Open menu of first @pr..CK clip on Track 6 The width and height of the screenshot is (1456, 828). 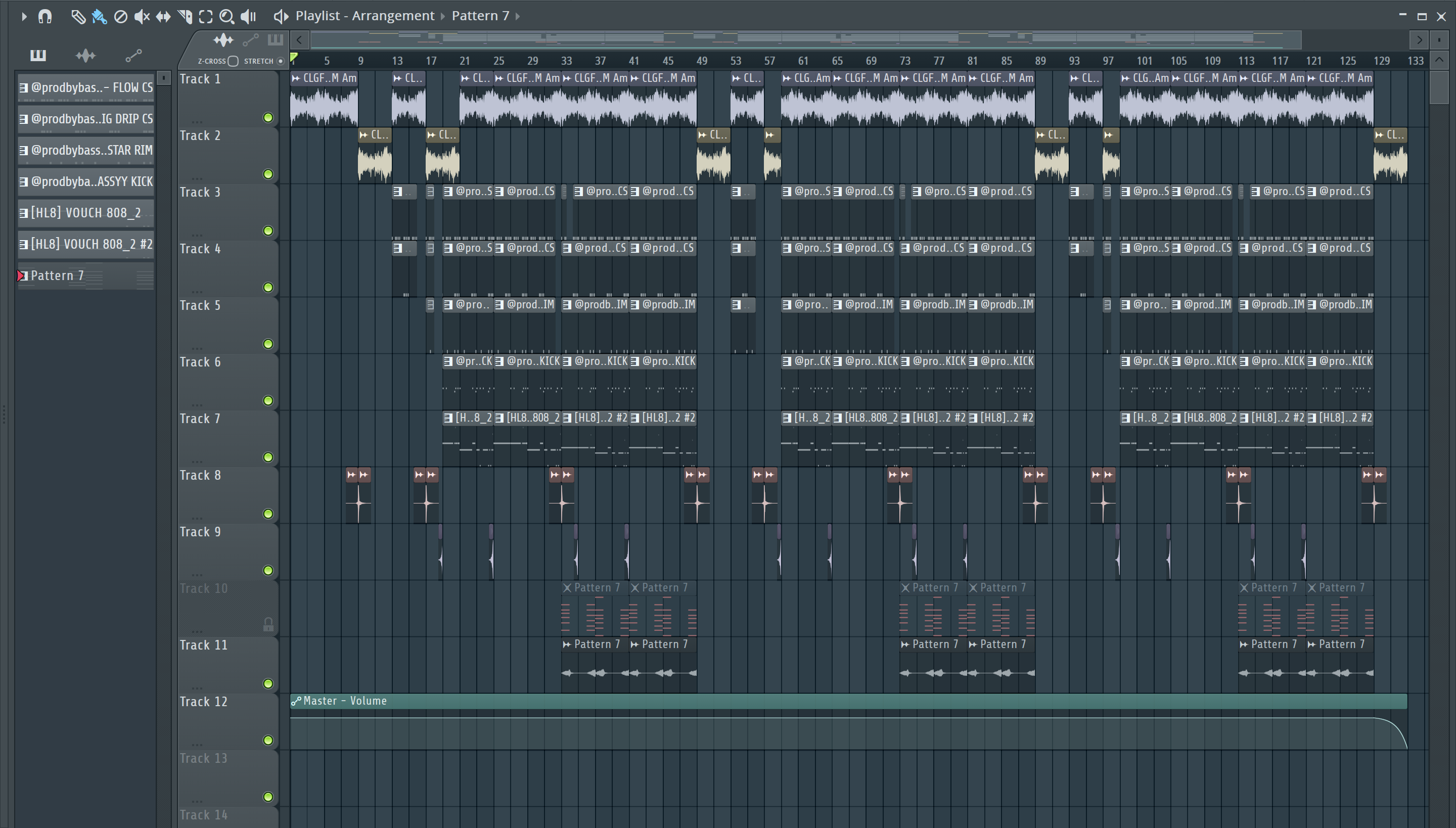point(448,361)
